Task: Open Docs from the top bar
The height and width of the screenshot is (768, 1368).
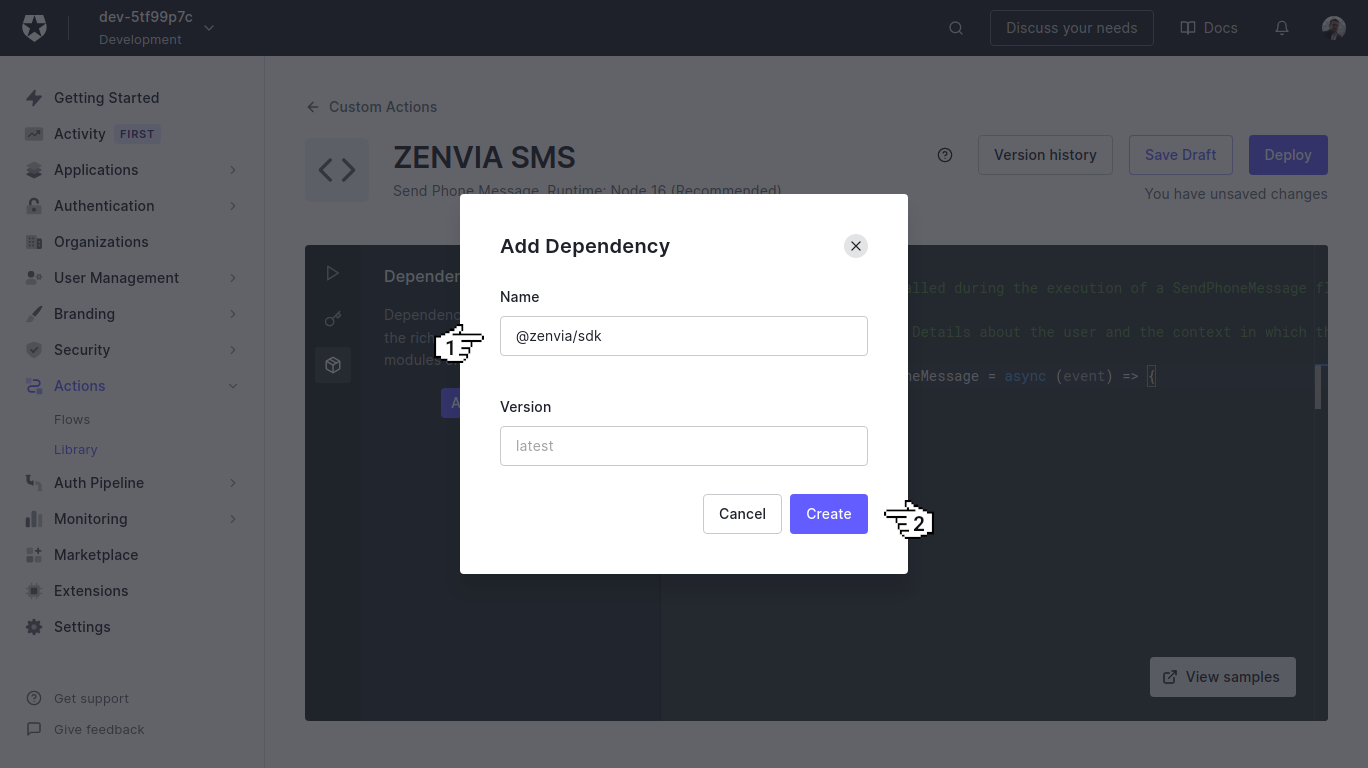Action: [x=1208, y=28]
